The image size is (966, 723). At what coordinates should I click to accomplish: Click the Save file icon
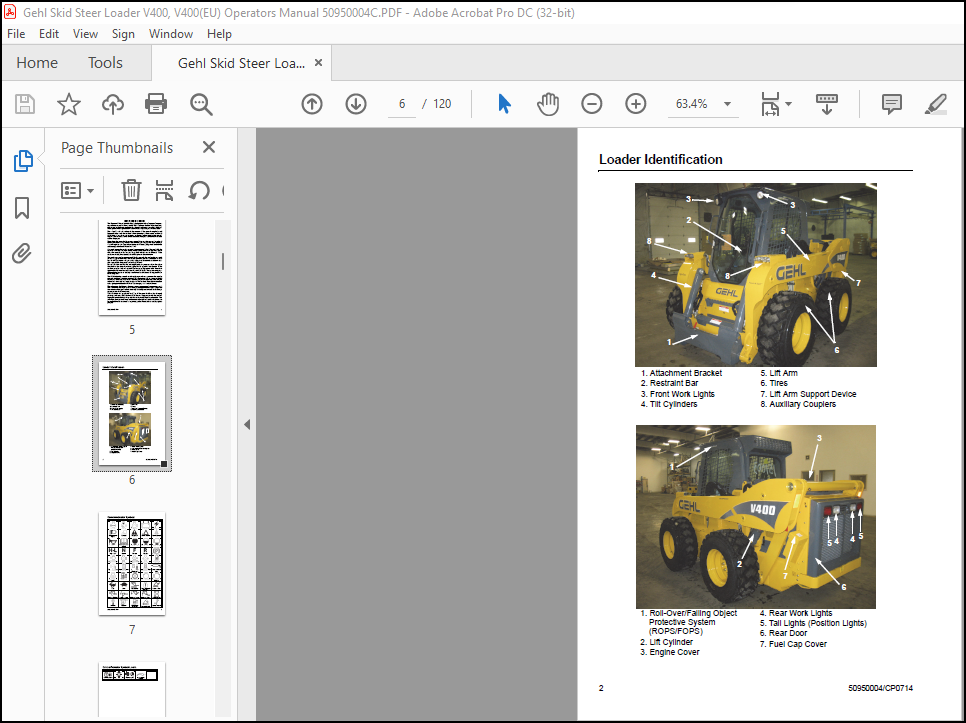[25, 104]
